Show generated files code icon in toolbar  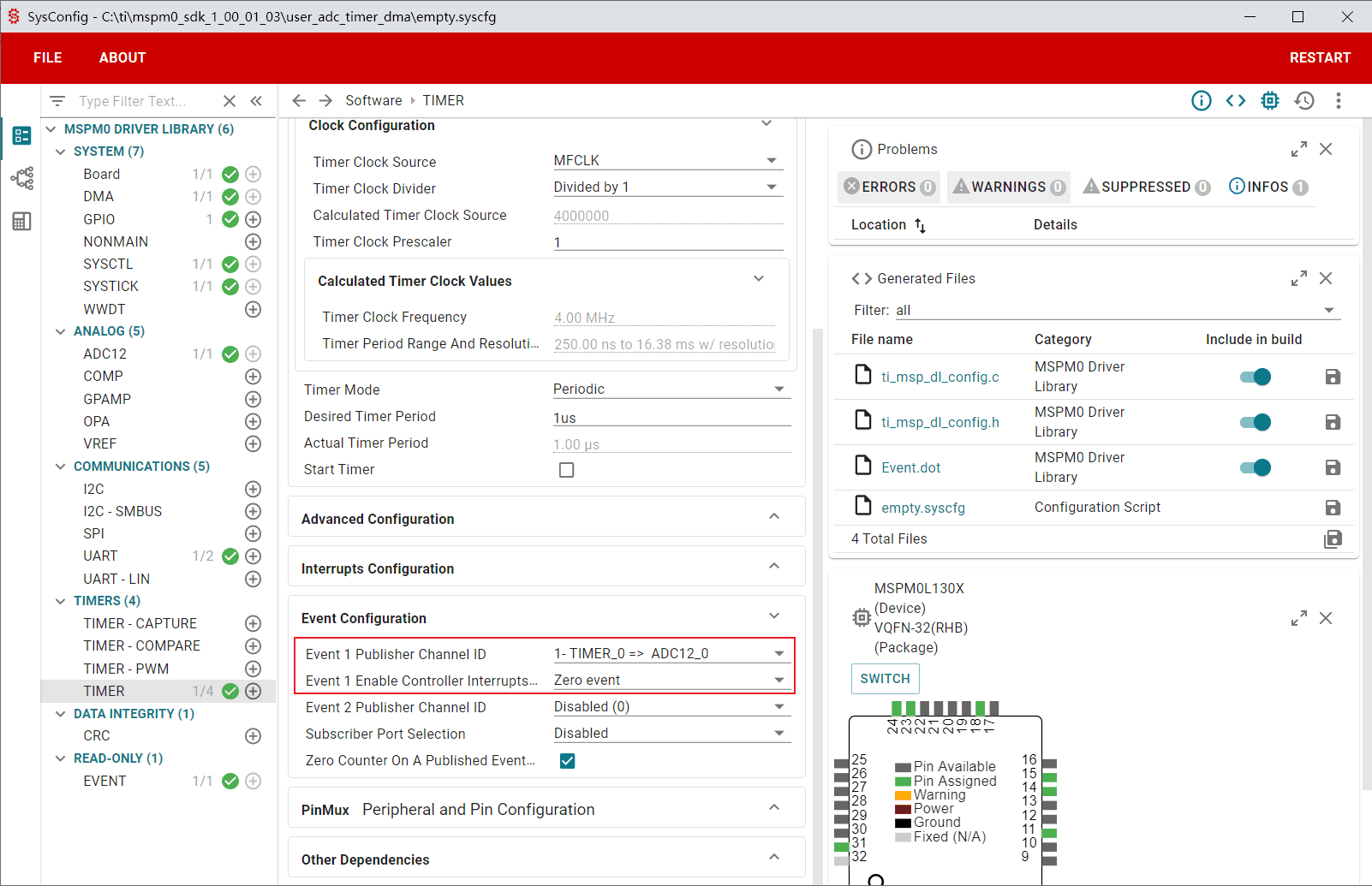1236,101
